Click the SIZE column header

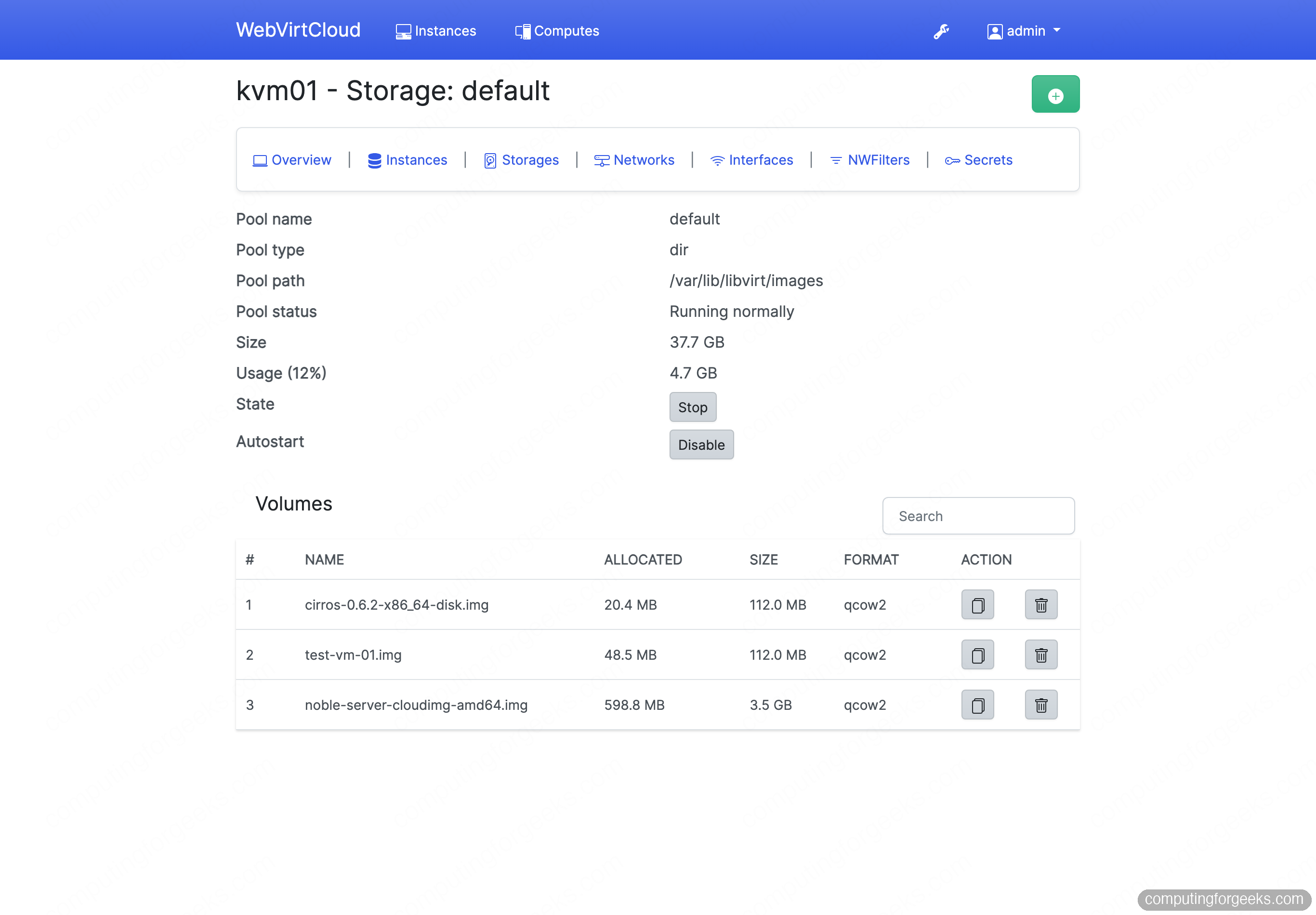click(763, 559)
